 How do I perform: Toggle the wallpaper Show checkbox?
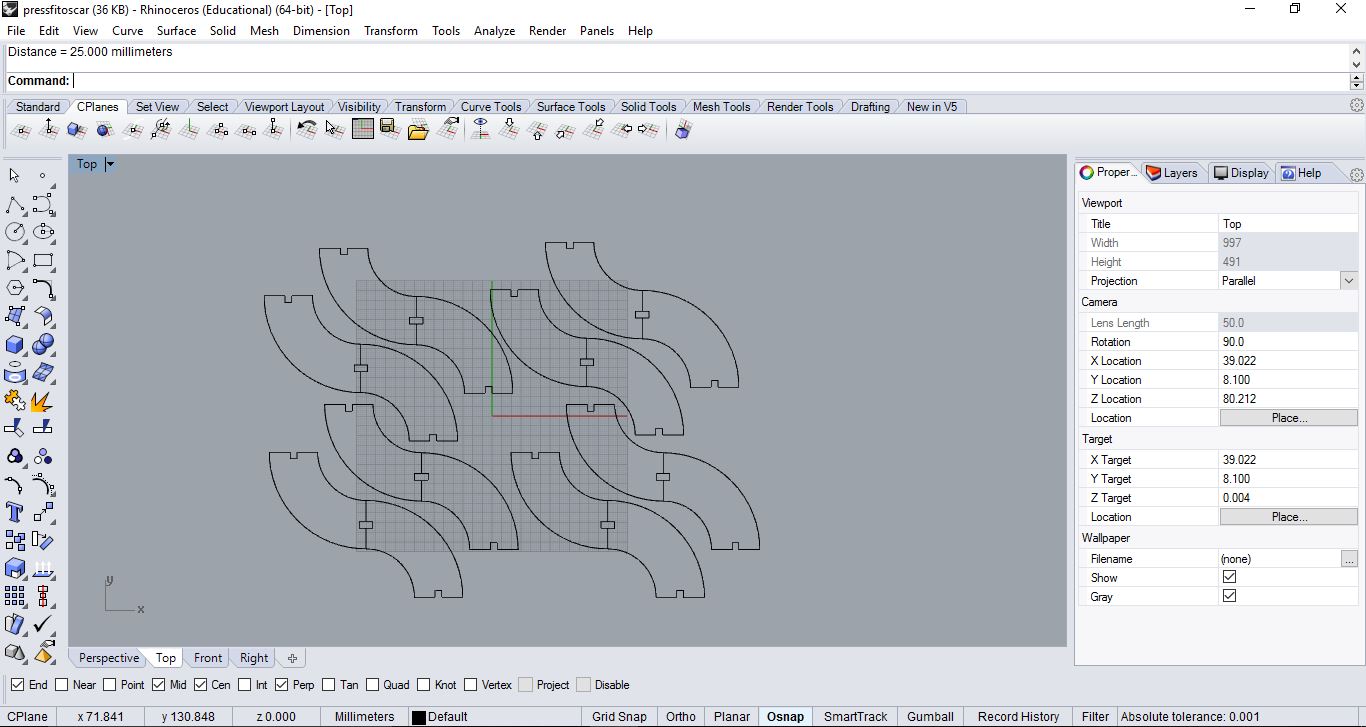click(1229, 577)
